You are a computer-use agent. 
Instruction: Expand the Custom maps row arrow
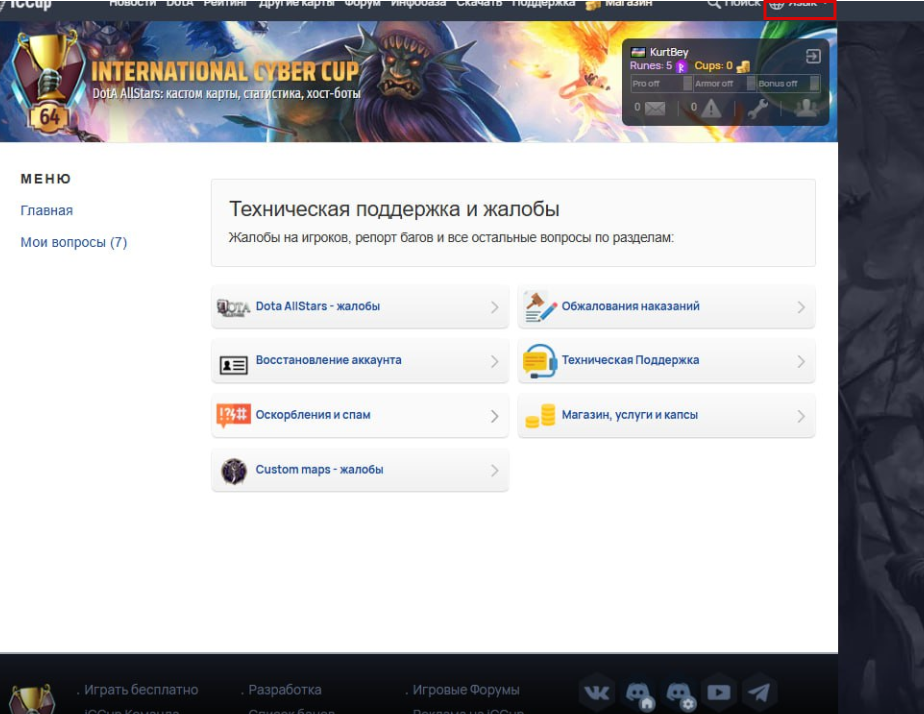[494, 470]
